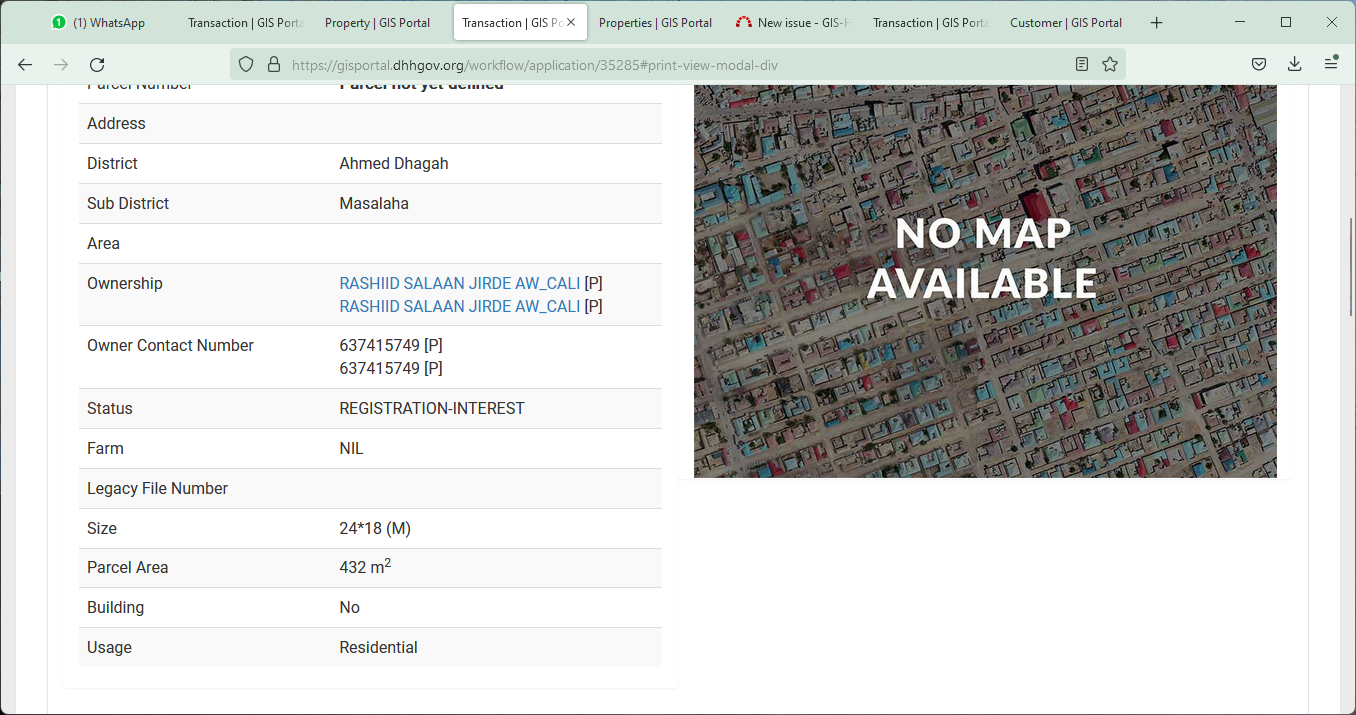Open Pocket save icon
The image size is (1356, 715).
click(1259, 64)
